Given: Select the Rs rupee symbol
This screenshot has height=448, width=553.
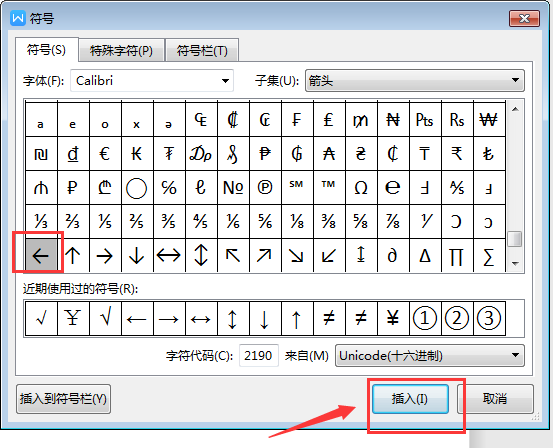Looking at the screenshot, I should click(457, 120).
